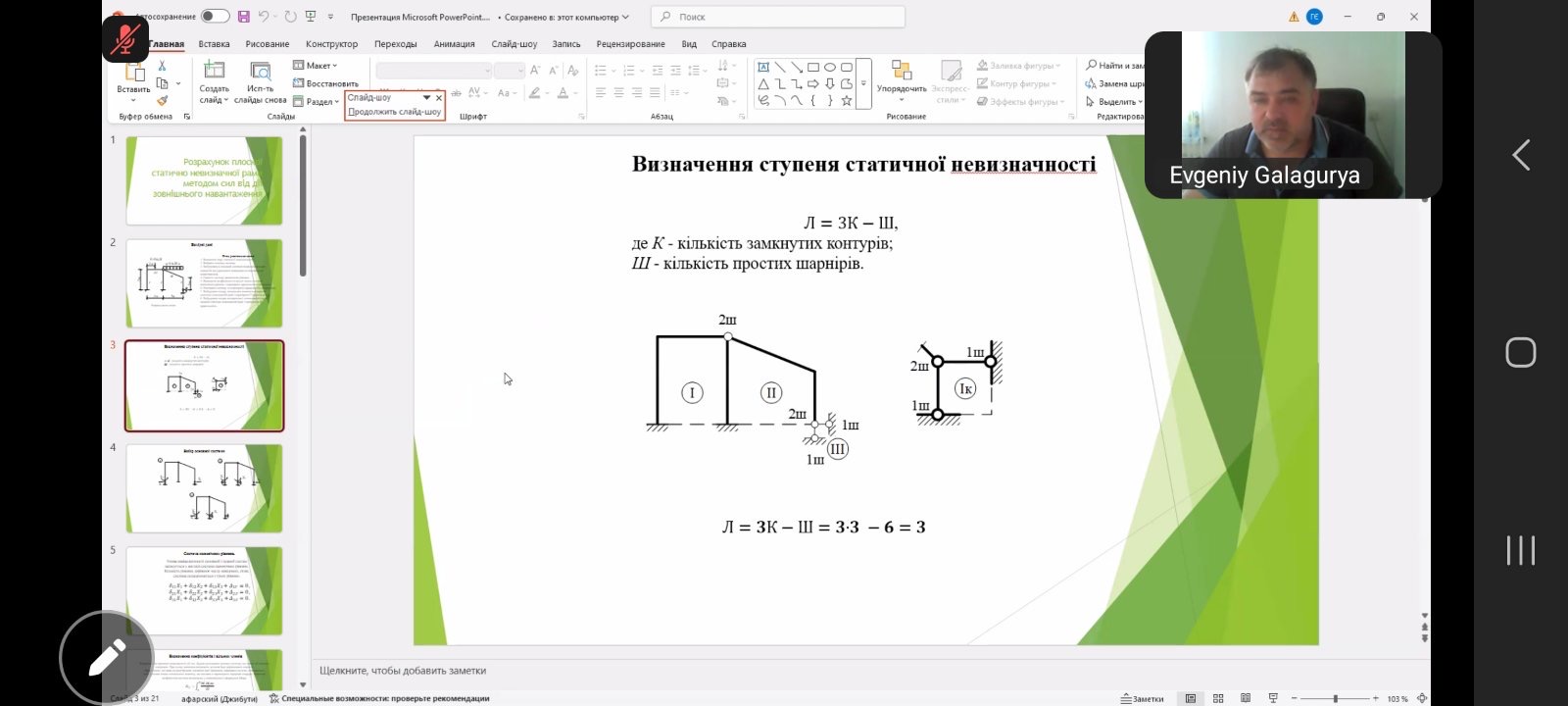This screenshot has width=1568, height=706.
Task: Click accessibility recommendations status text
Action: point(378,698)
